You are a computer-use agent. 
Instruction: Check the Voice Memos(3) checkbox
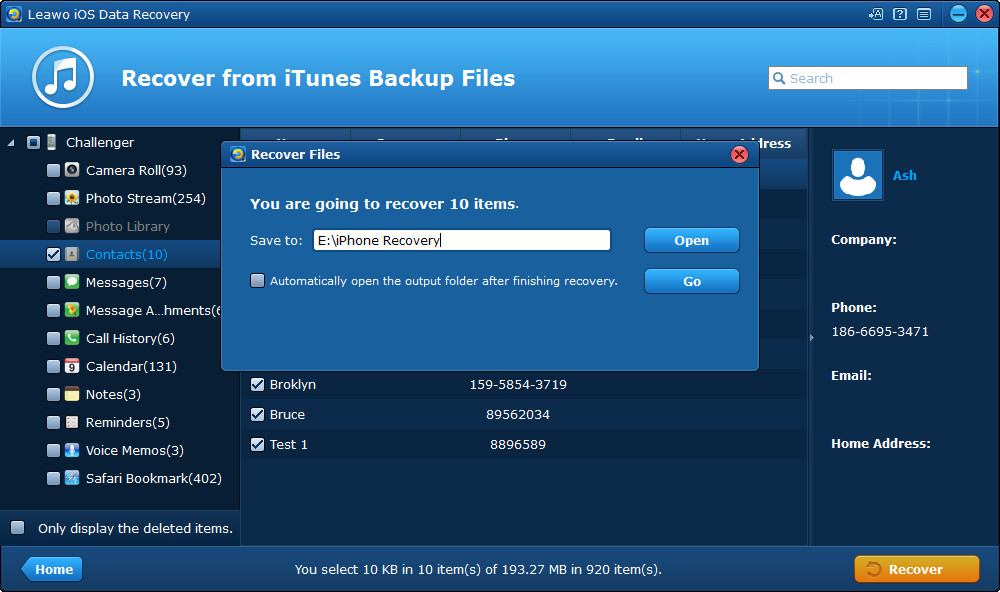(x=54, y=451)
